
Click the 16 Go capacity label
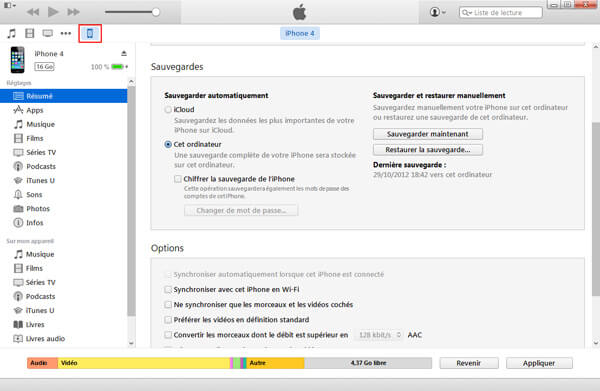[44, 67]
